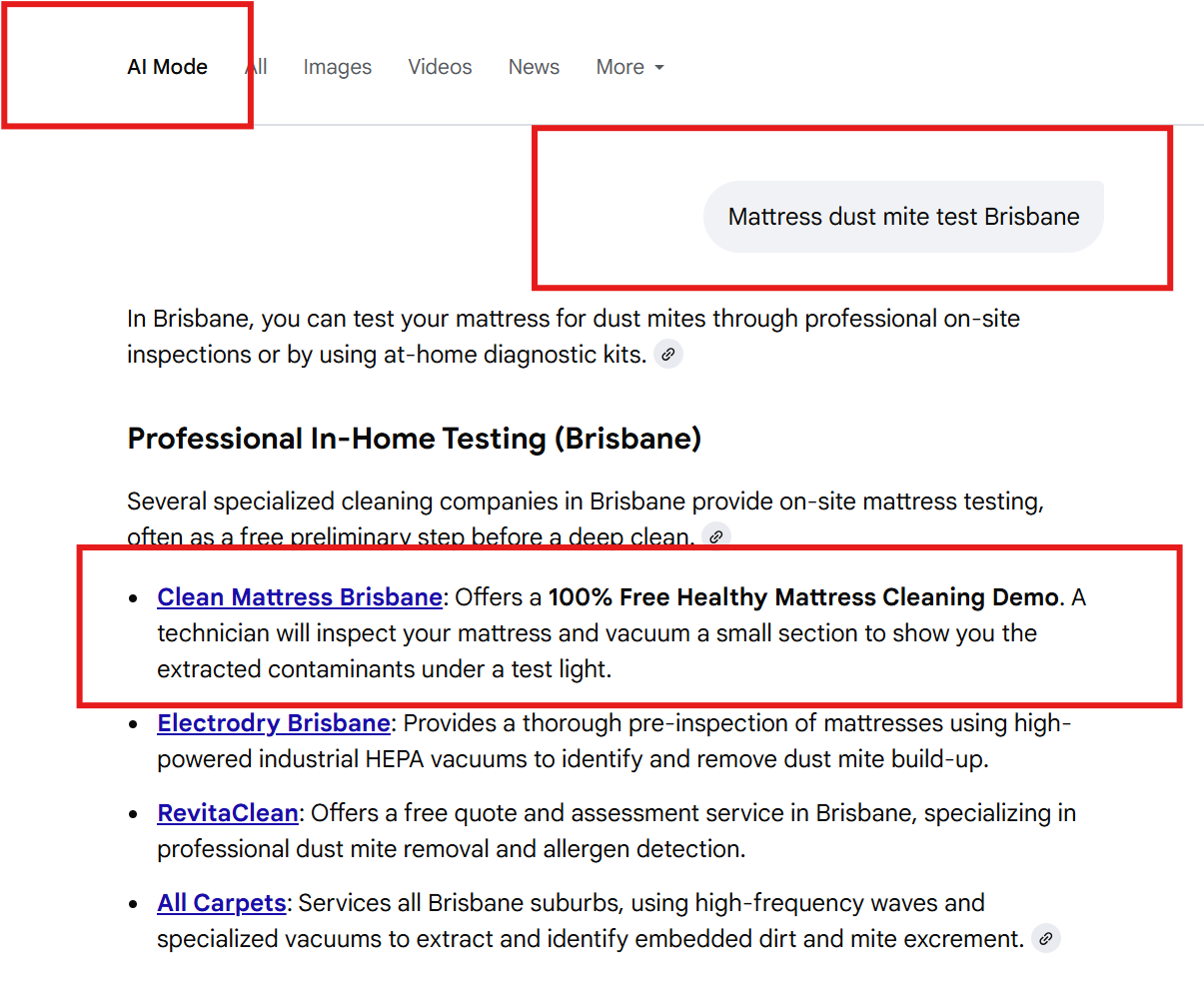
Task: Click the Professional In-Home Testing heading
Action: click(x=414, y=438)
